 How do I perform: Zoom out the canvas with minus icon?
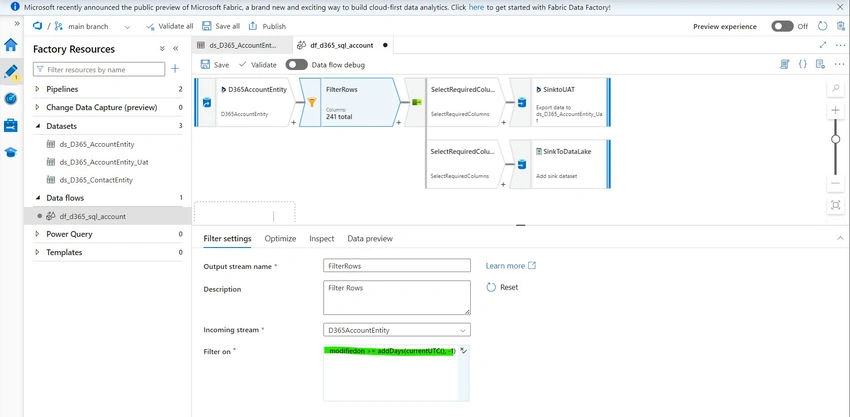pos(835,183)
